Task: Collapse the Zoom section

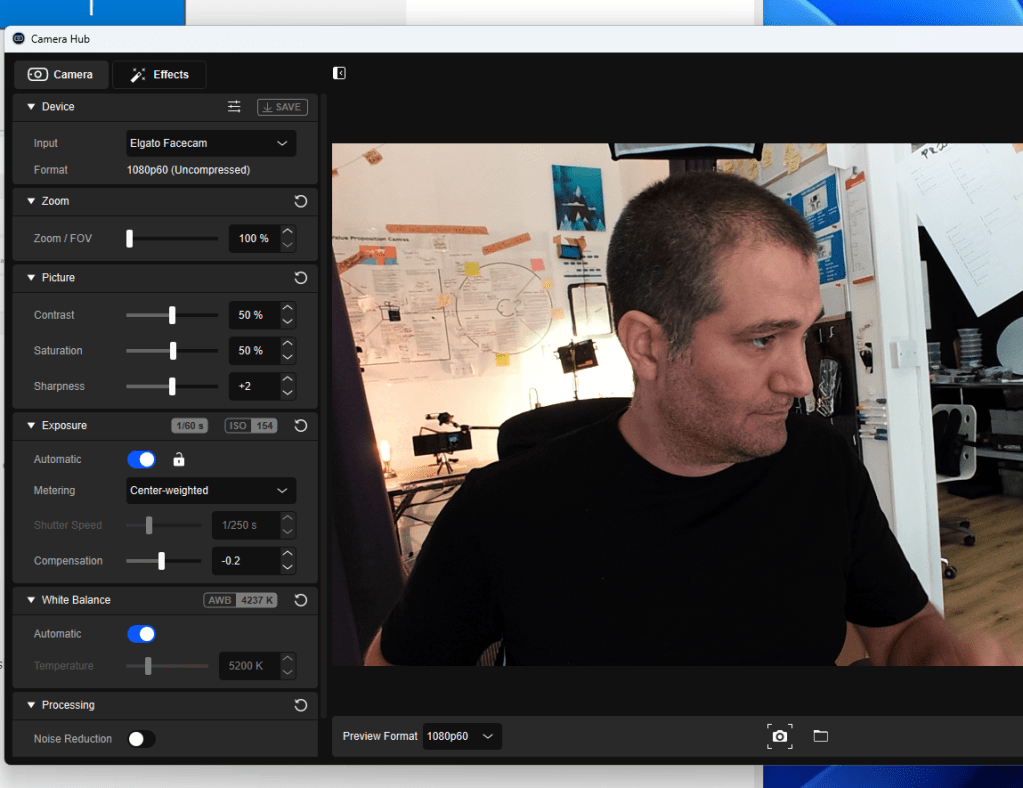Action: [x=31, y=201]
